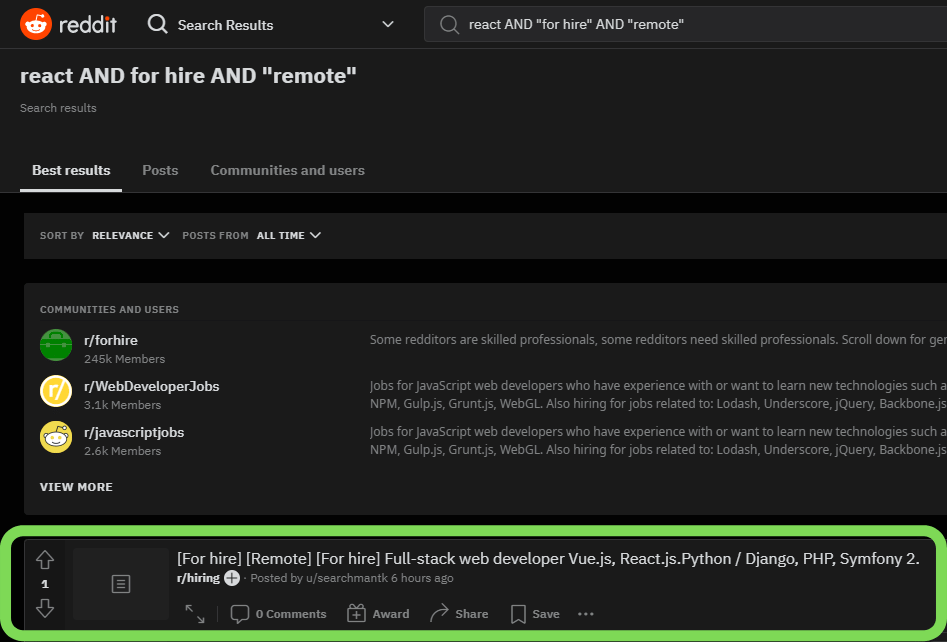This screenshot has height=642, width=947.
Task: Click the r/forhire green community icon
Action: coord(56,345)
